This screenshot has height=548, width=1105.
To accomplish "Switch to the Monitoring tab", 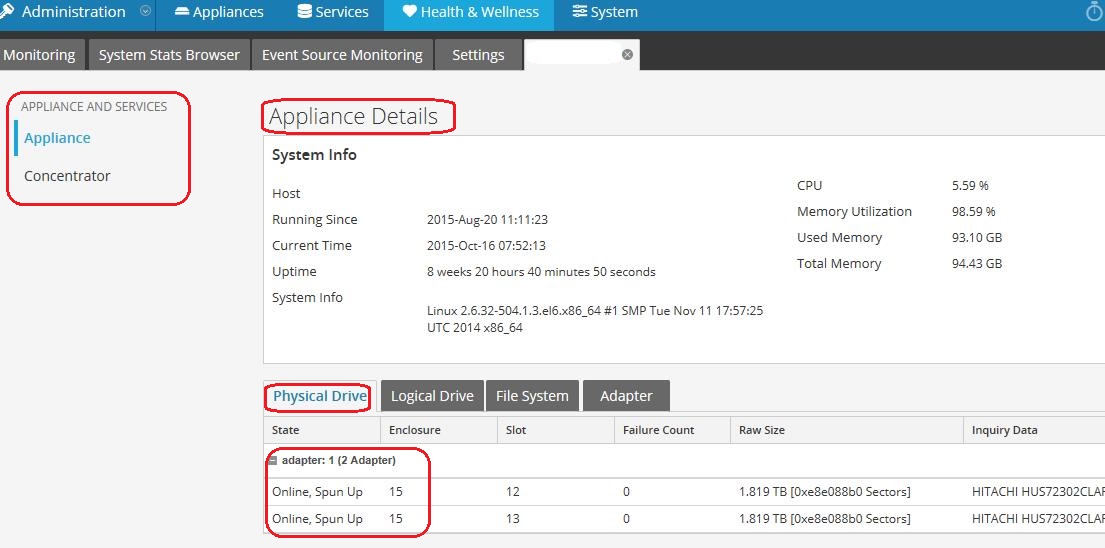I will click(39, 55).
